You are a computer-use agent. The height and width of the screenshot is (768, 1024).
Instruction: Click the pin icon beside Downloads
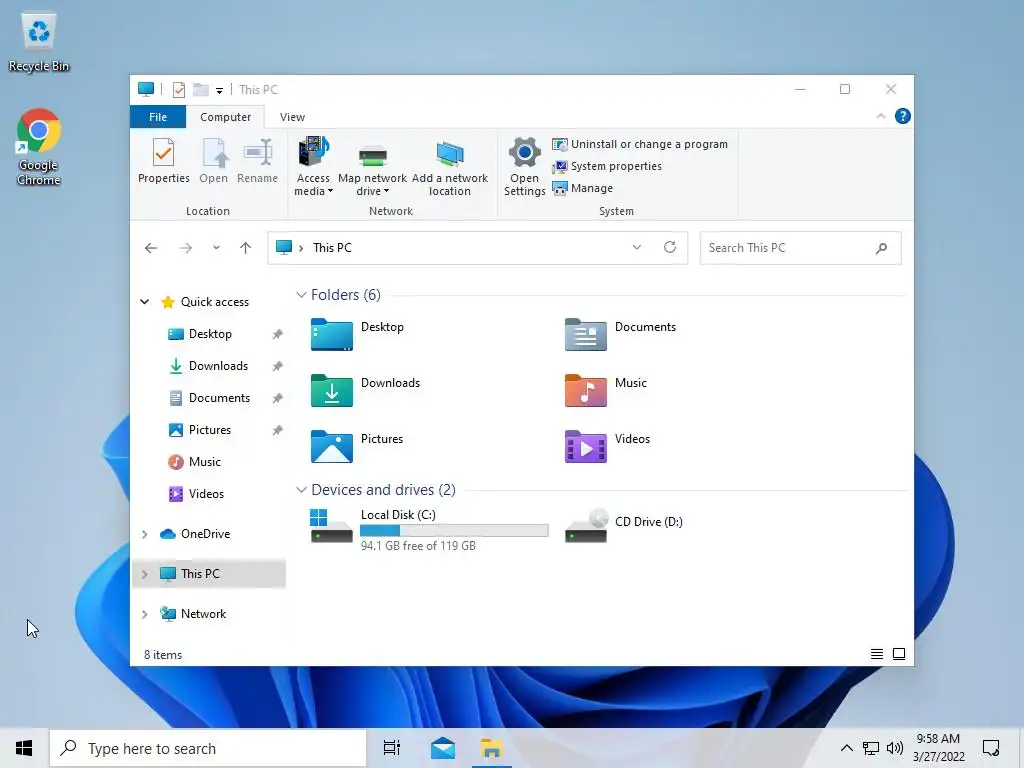coord(278,366)
